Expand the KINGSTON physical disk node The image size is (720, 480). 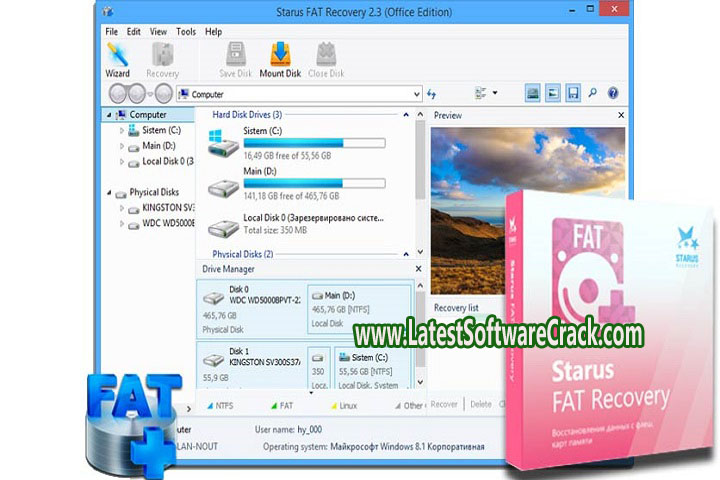click(122, 209)
